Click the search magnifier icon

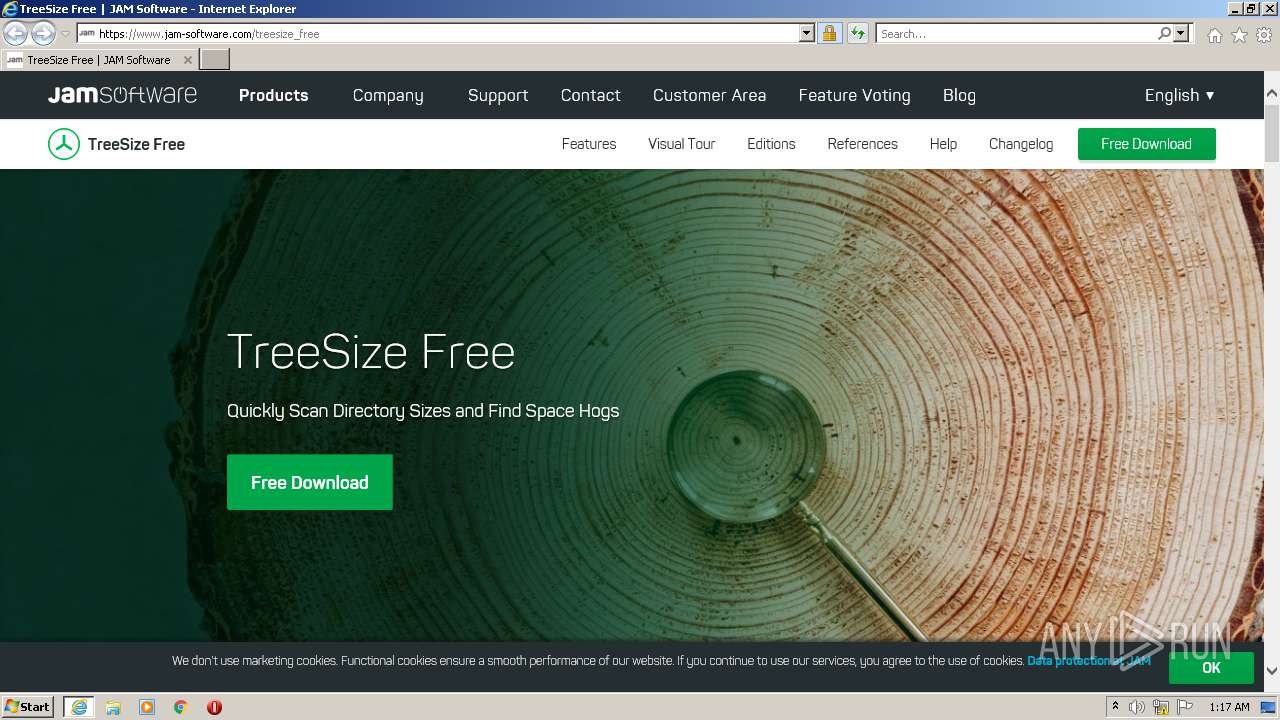pyautogui.click(x=1165, y=34)
